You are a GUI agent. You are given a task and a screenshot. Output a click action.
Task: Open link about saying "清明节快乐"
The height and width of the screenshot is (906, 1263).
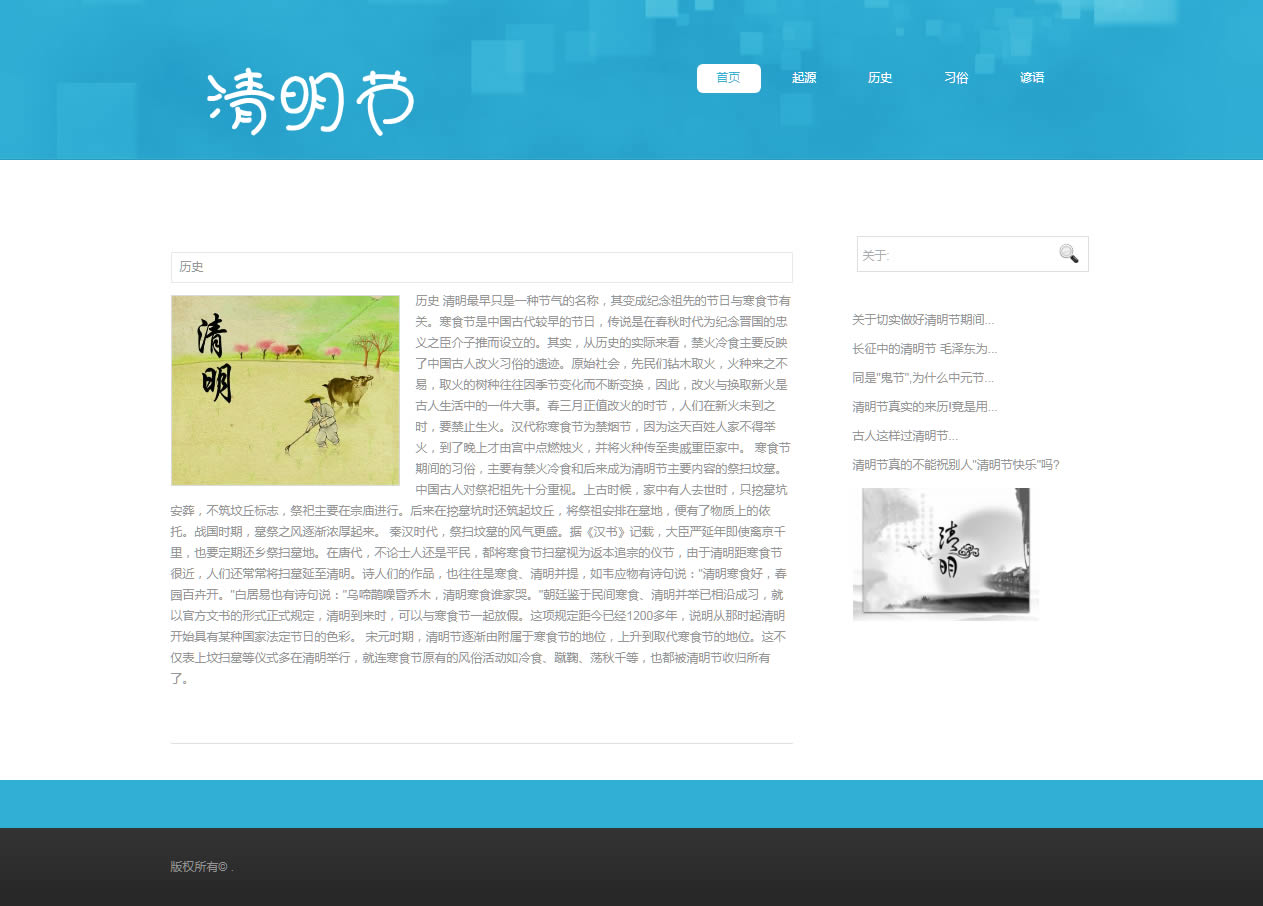pyautogui.click(x=955, y=465)
